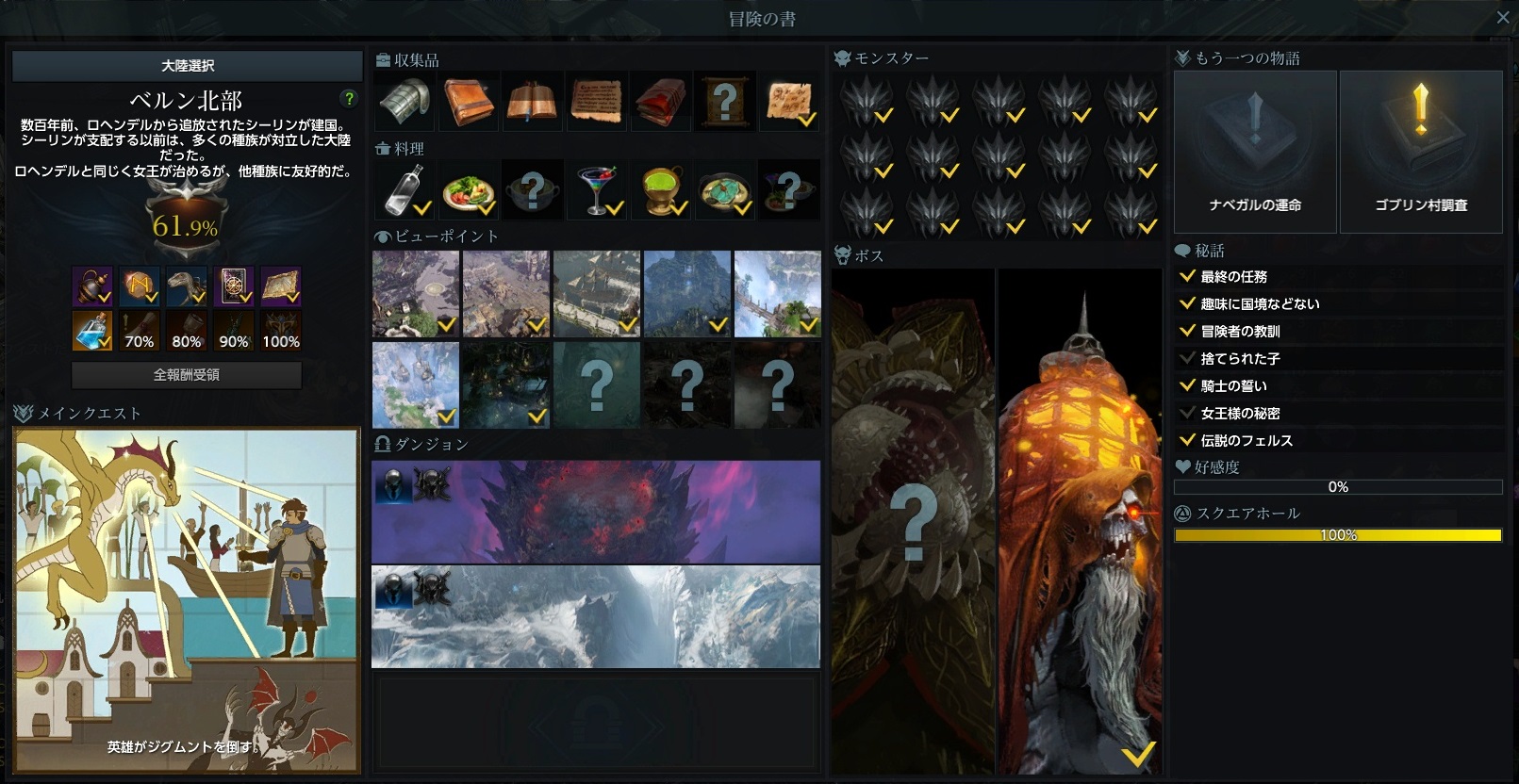Click the orange rune reward icon
Image resolution: width=1519 pixels, height=784 pixels.
click(140, 286)
